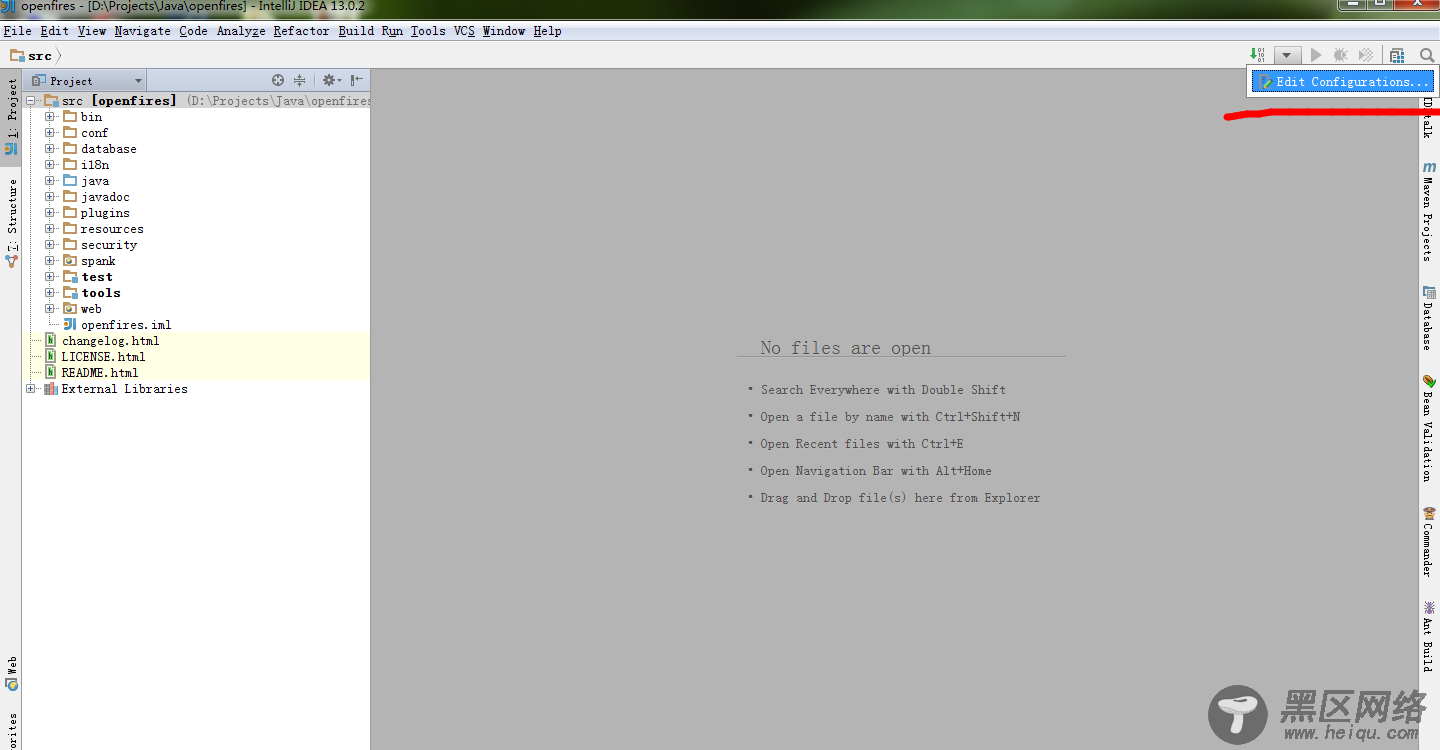Open the Bean Validation tool window tab
1440x750 pixels.
(1429, 428)
